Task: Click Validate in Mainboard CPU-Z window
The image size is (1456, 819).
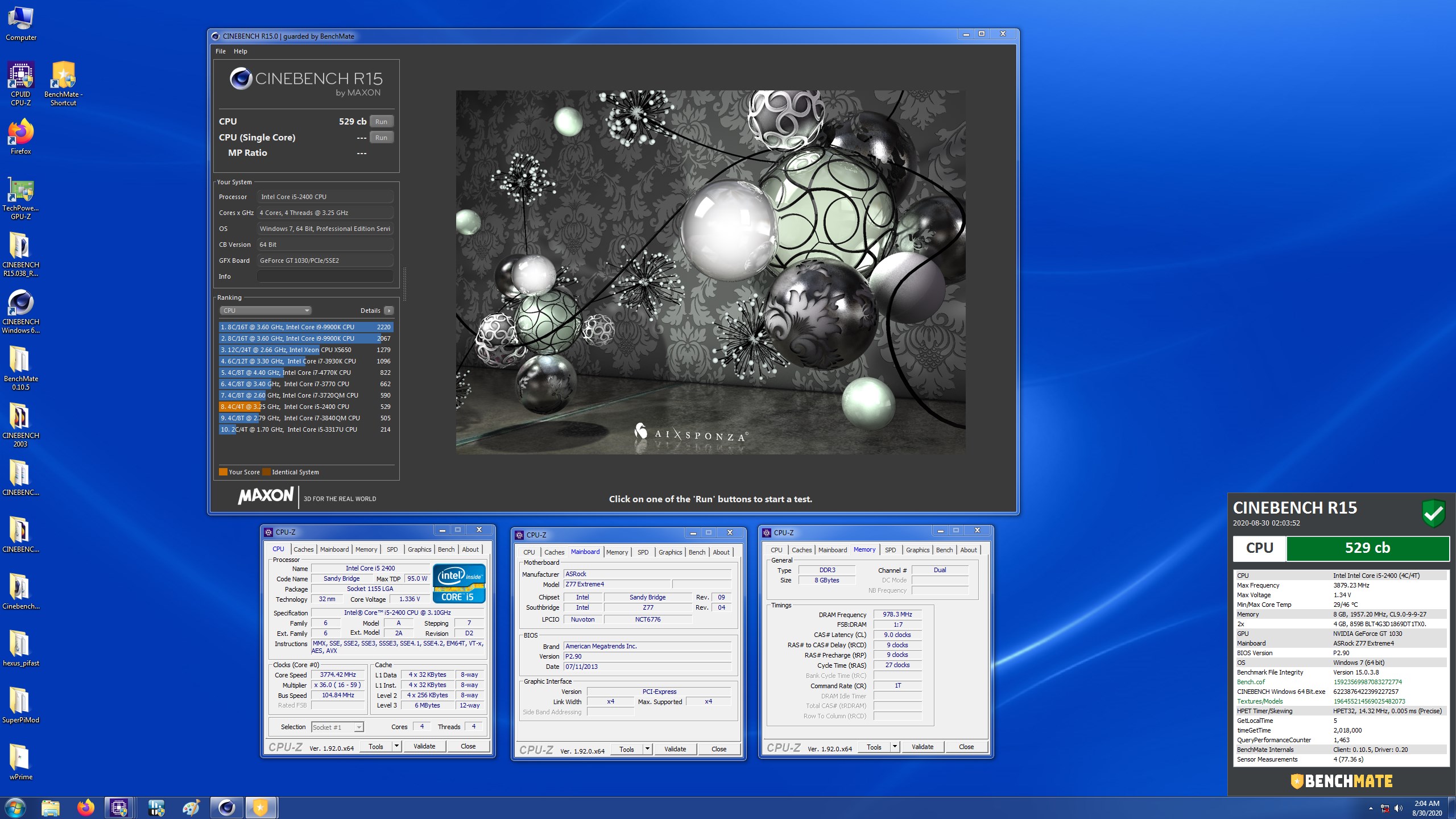Action: tap(675, 750)
